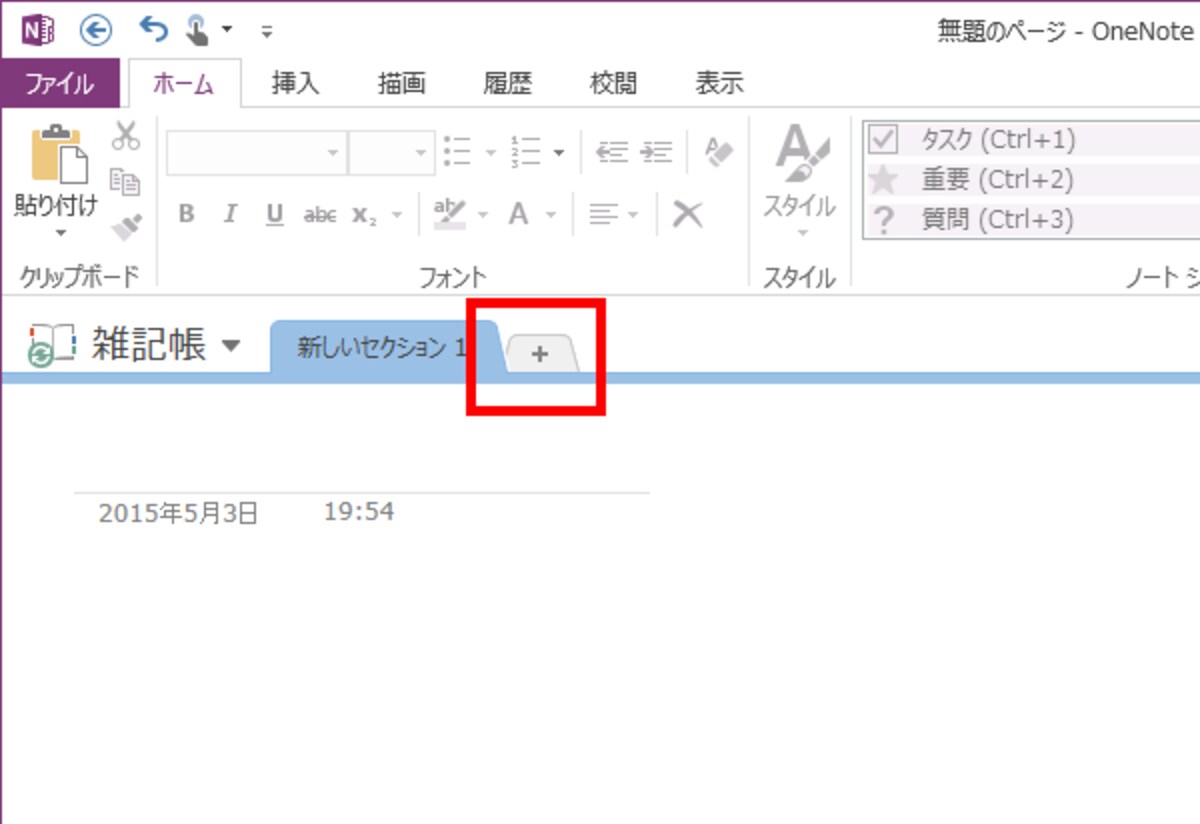The image size is (1200, 824).
Task: Select the Format Painter brush
Action: (x=125, y=227)
